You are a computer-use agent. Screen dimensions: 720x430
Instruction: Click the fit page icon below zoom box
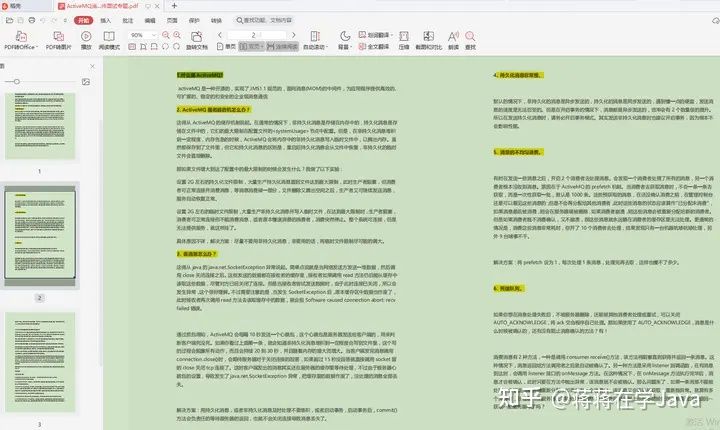point(143,46)
